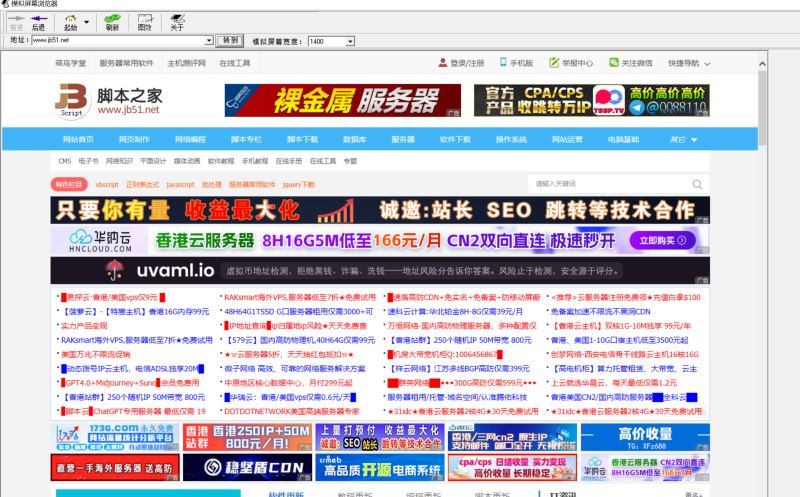
Task: Click into the address input field
Action: tap(118, 40)
